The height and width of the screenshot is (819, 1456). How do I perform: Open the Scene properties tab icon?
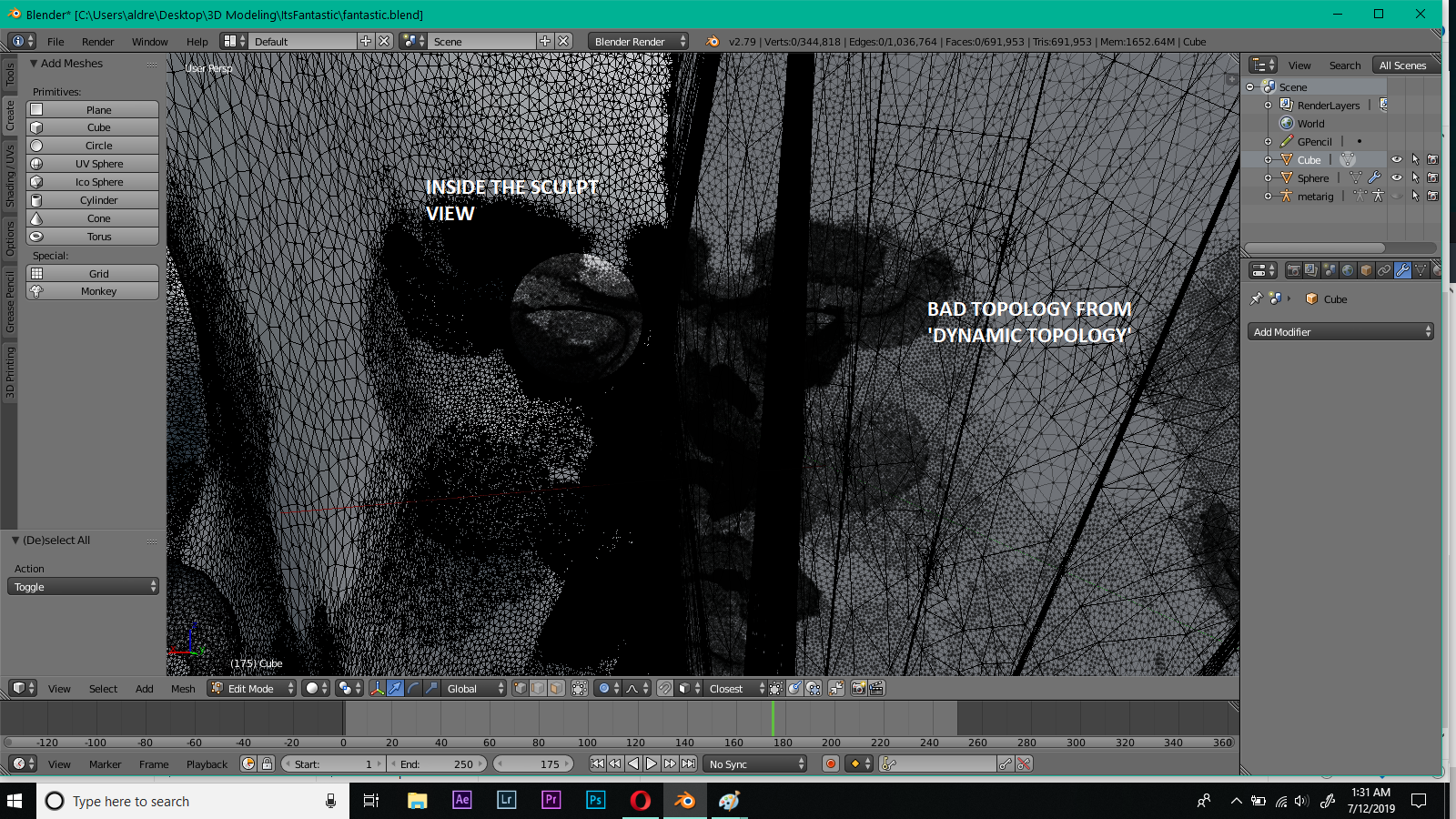click(1330, 270)
